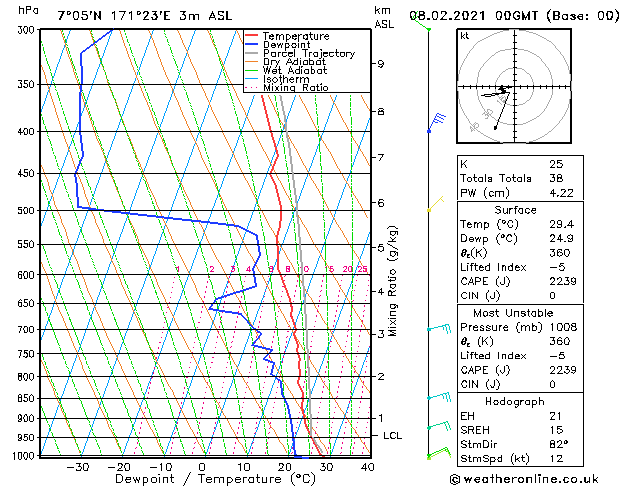Image resolution: width=629 pixels, height=486 pixels.
Task: Click the 'Most Unstable' section heading
Action: click(x=513, y=313)
